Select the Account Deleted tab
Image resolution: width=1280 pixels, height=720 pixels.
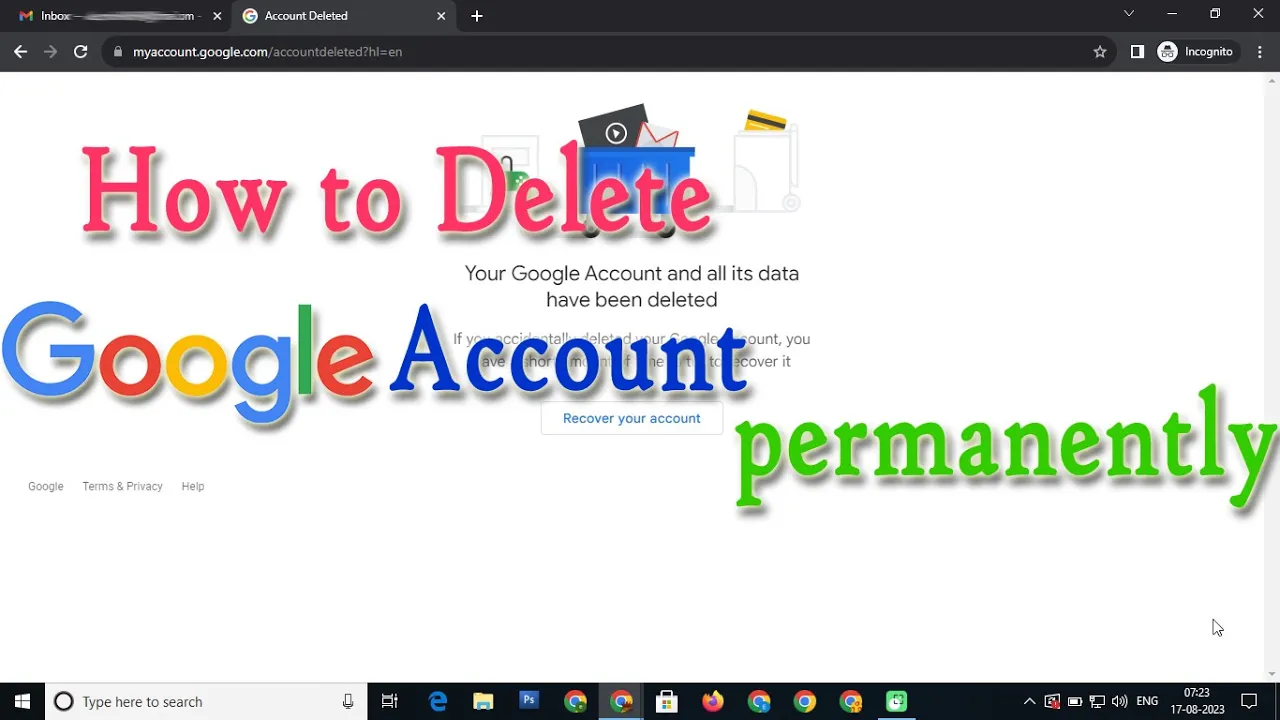(x=343, y=16)
